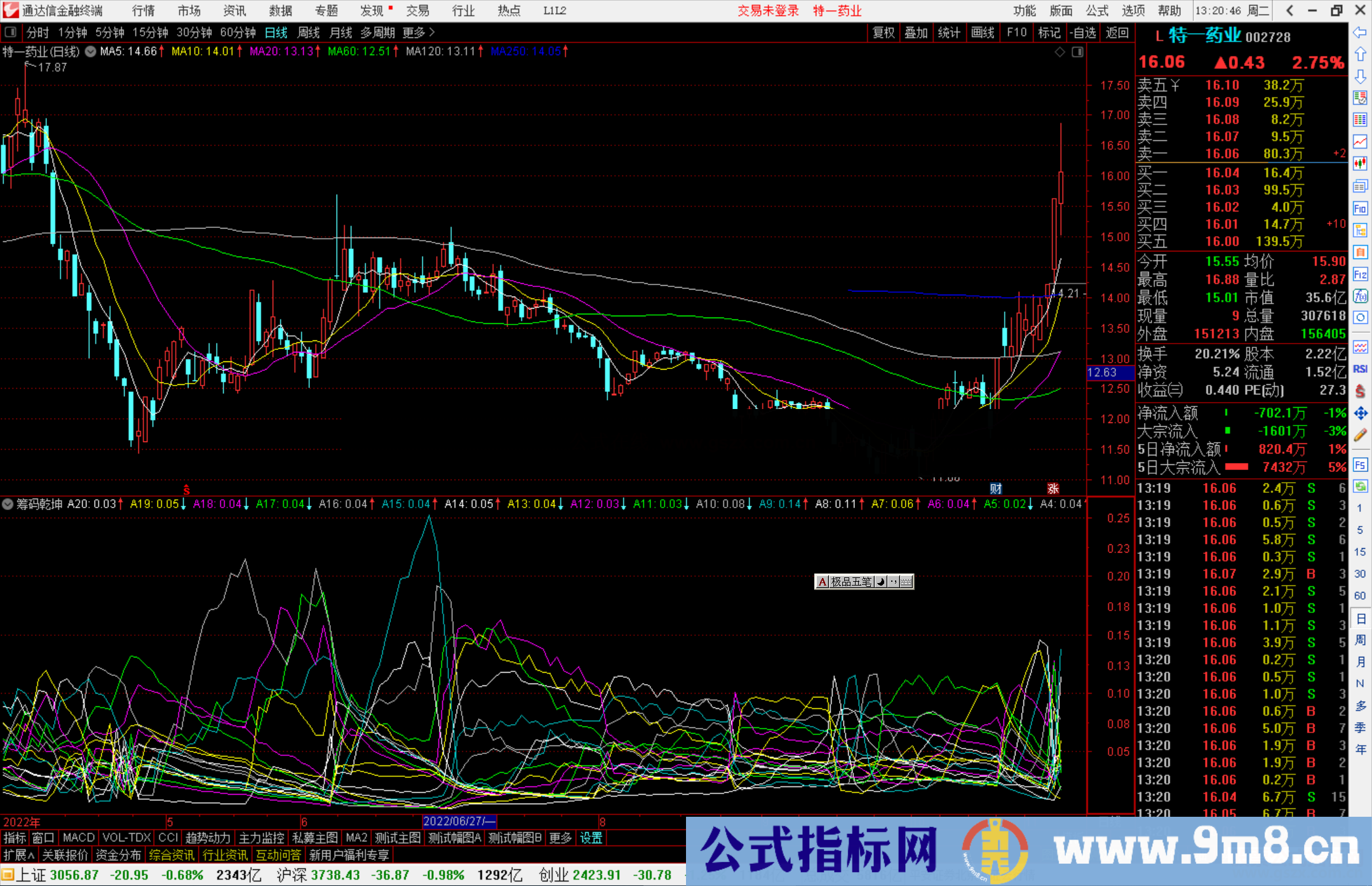Open the 多周期 multi-period option
This screenshot has width=1372, height=886.
[x=377, y=32]
